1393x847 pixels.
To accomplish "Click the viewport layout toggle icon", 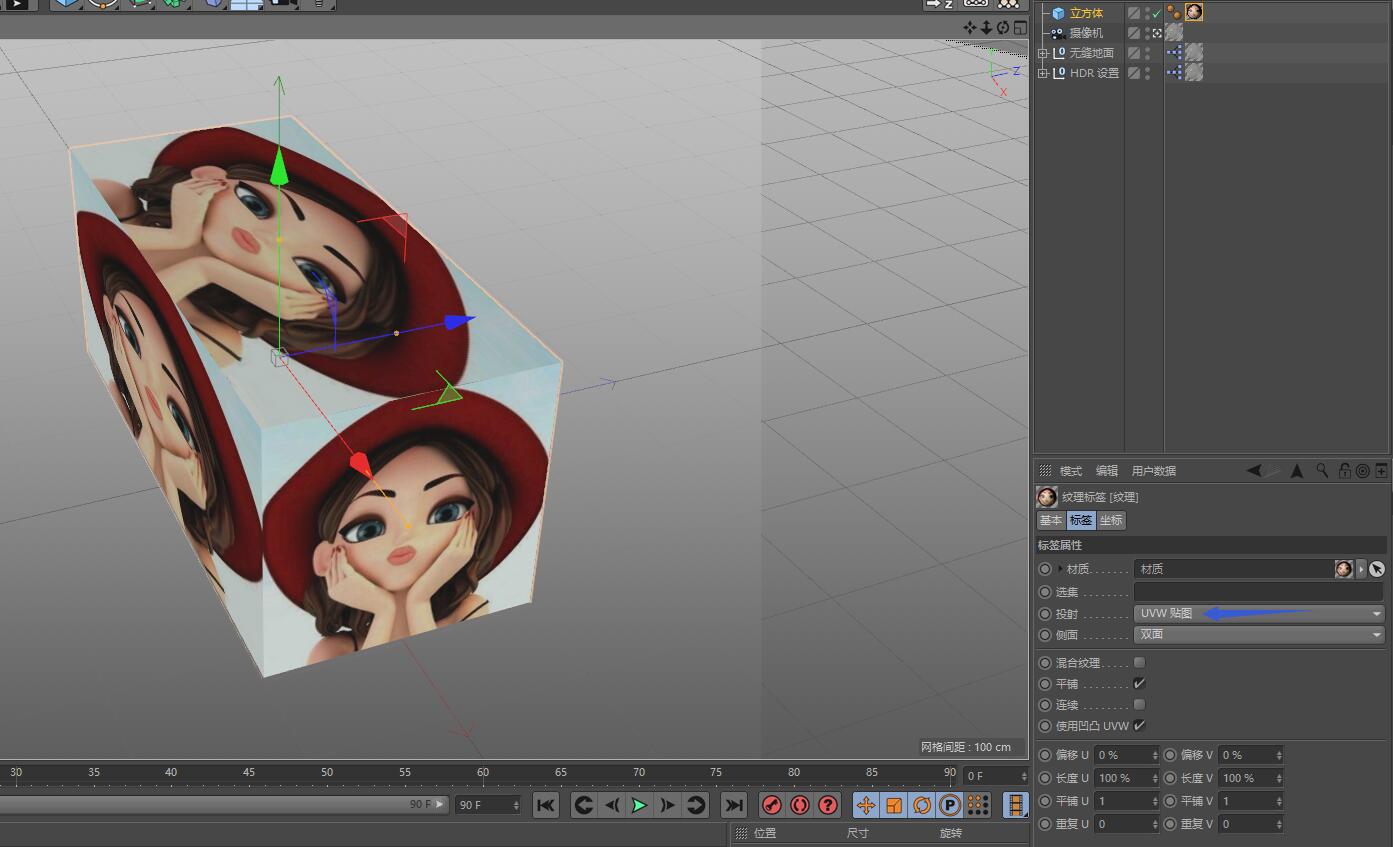I will [1020, 27].
